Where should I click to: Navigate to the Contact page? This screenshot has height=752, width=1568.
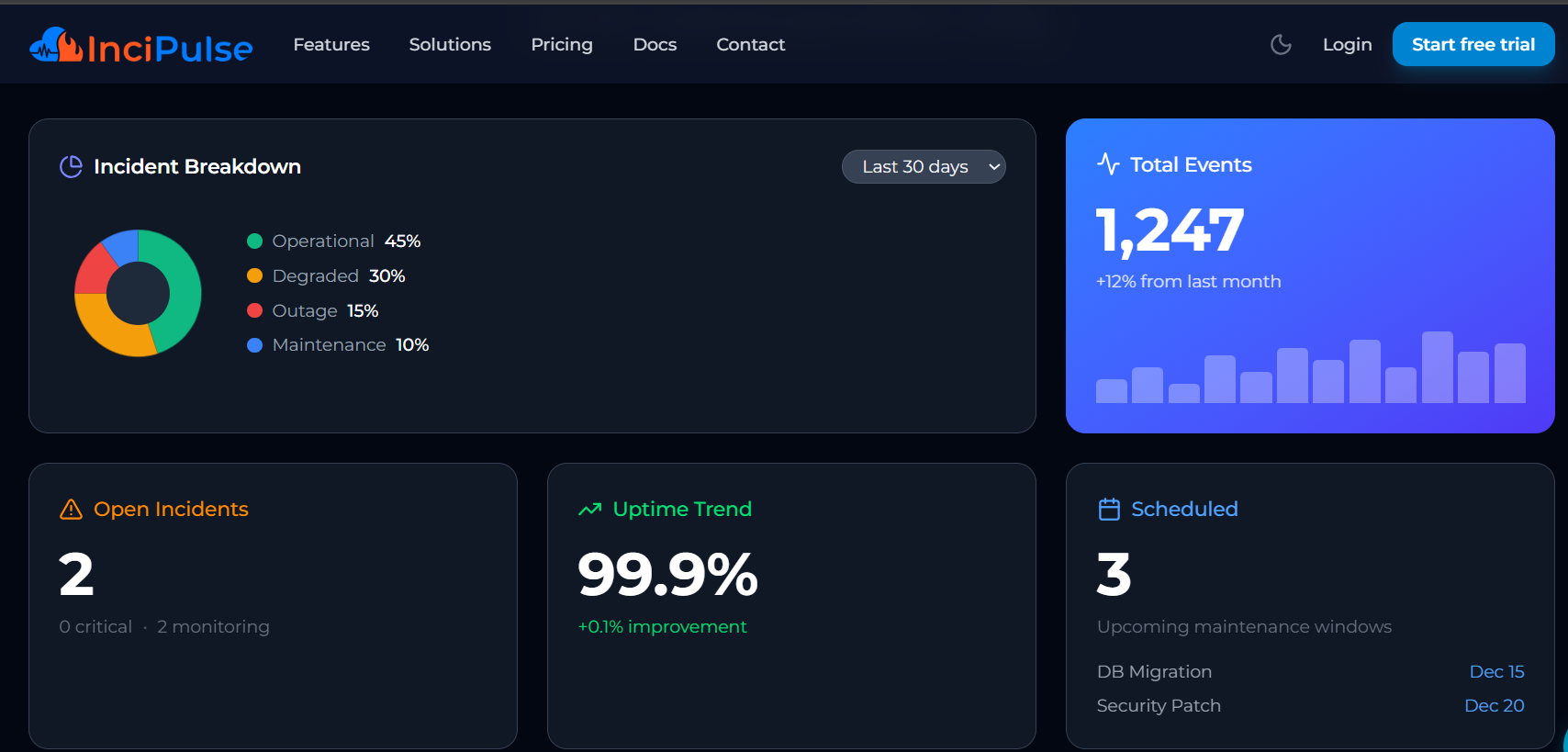(x=750, y=45)
